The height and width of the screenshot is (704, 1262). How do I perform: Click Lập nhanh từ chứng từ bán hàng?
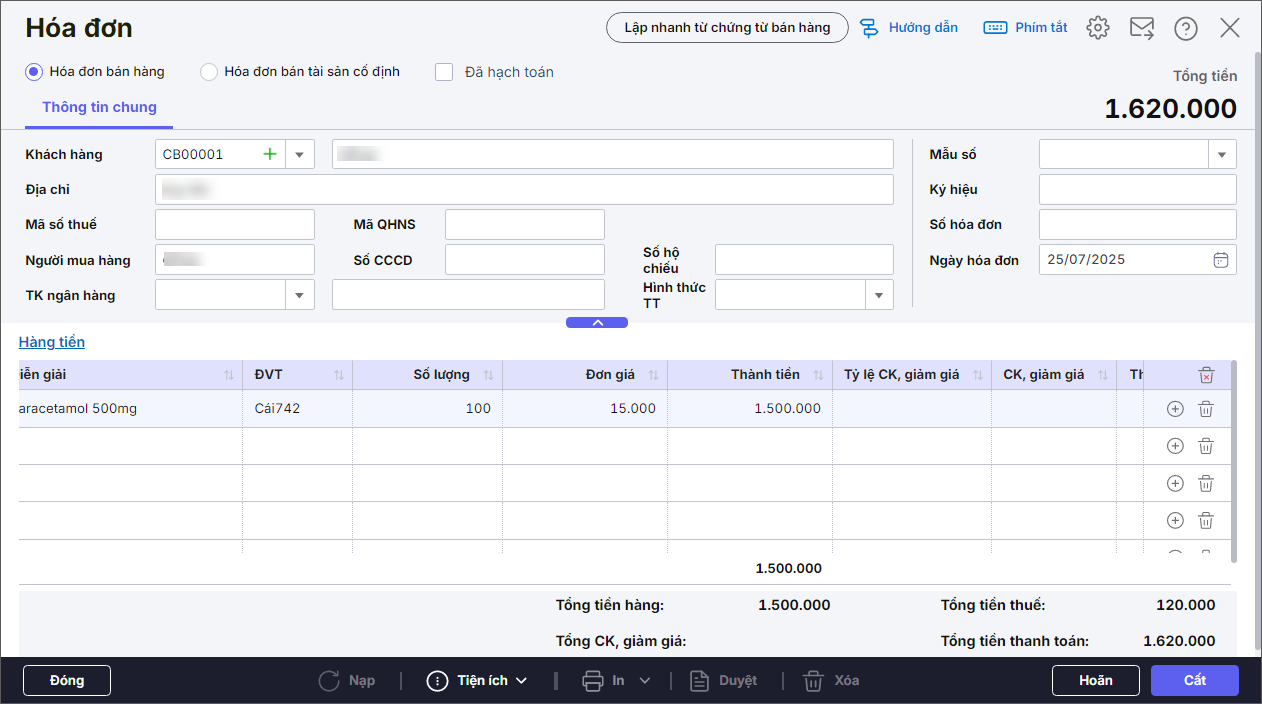click(x=727, y=28)
